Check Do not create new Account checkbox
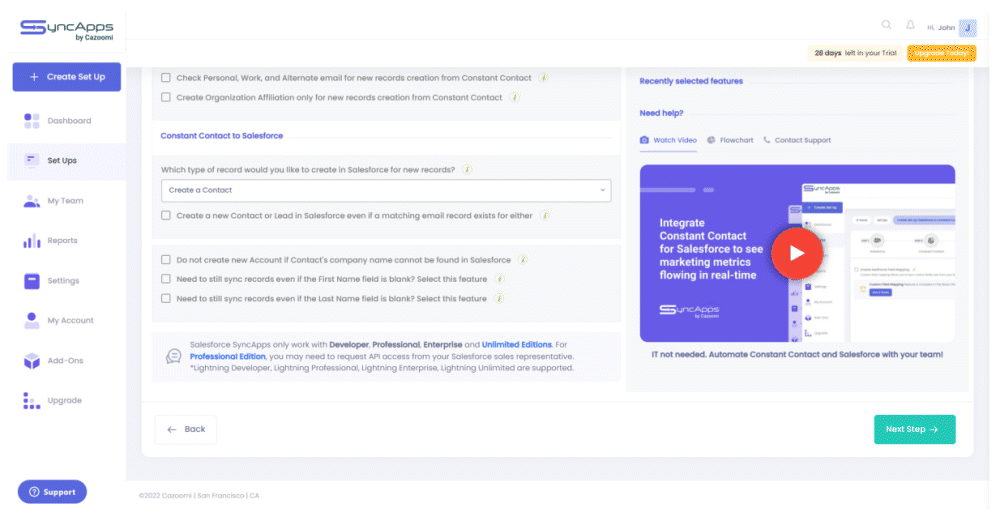This screenshot has width=1000, height=525. coord(166,260)
